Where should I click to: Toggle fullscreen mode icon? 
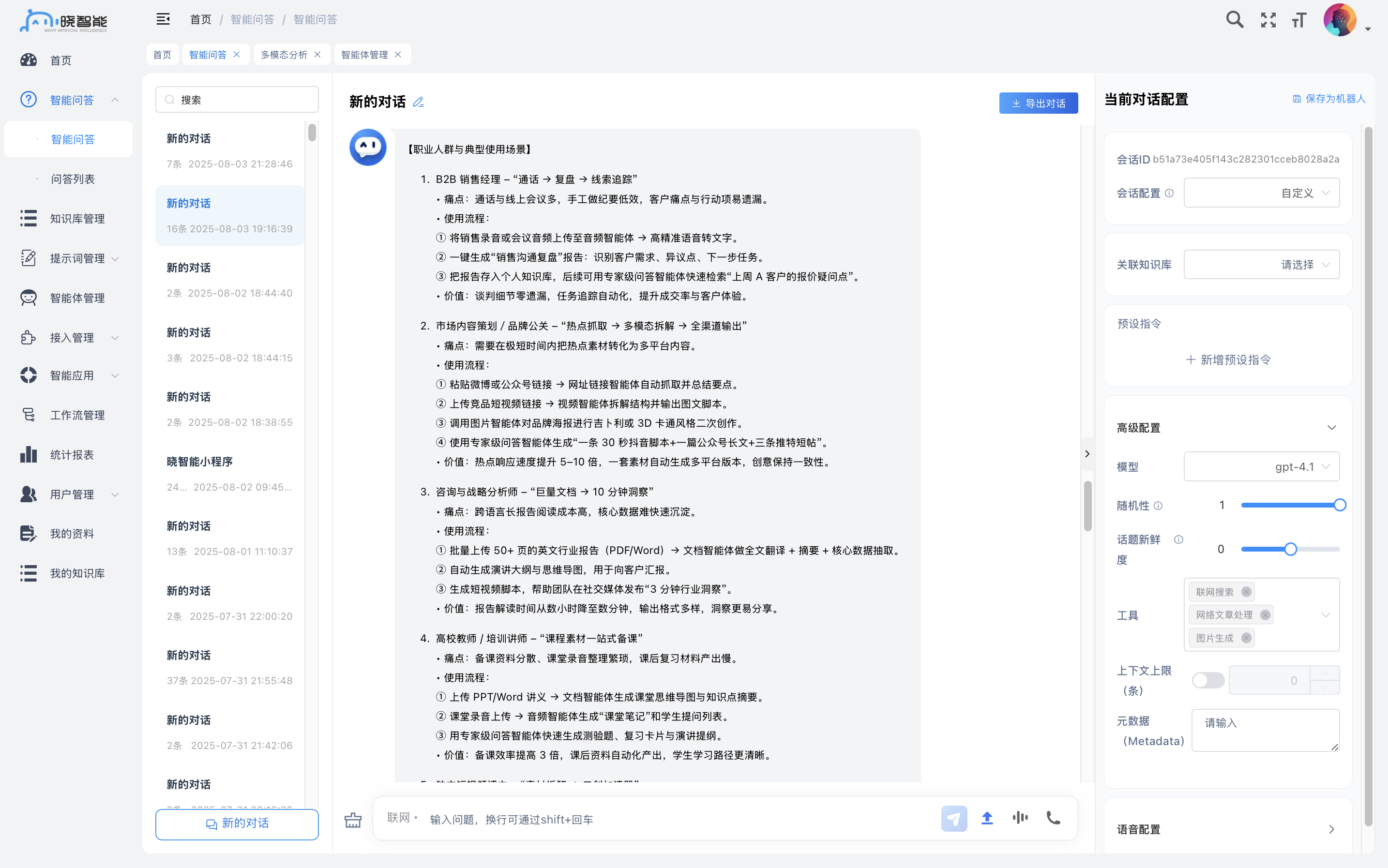click(x=1268, y=20)
